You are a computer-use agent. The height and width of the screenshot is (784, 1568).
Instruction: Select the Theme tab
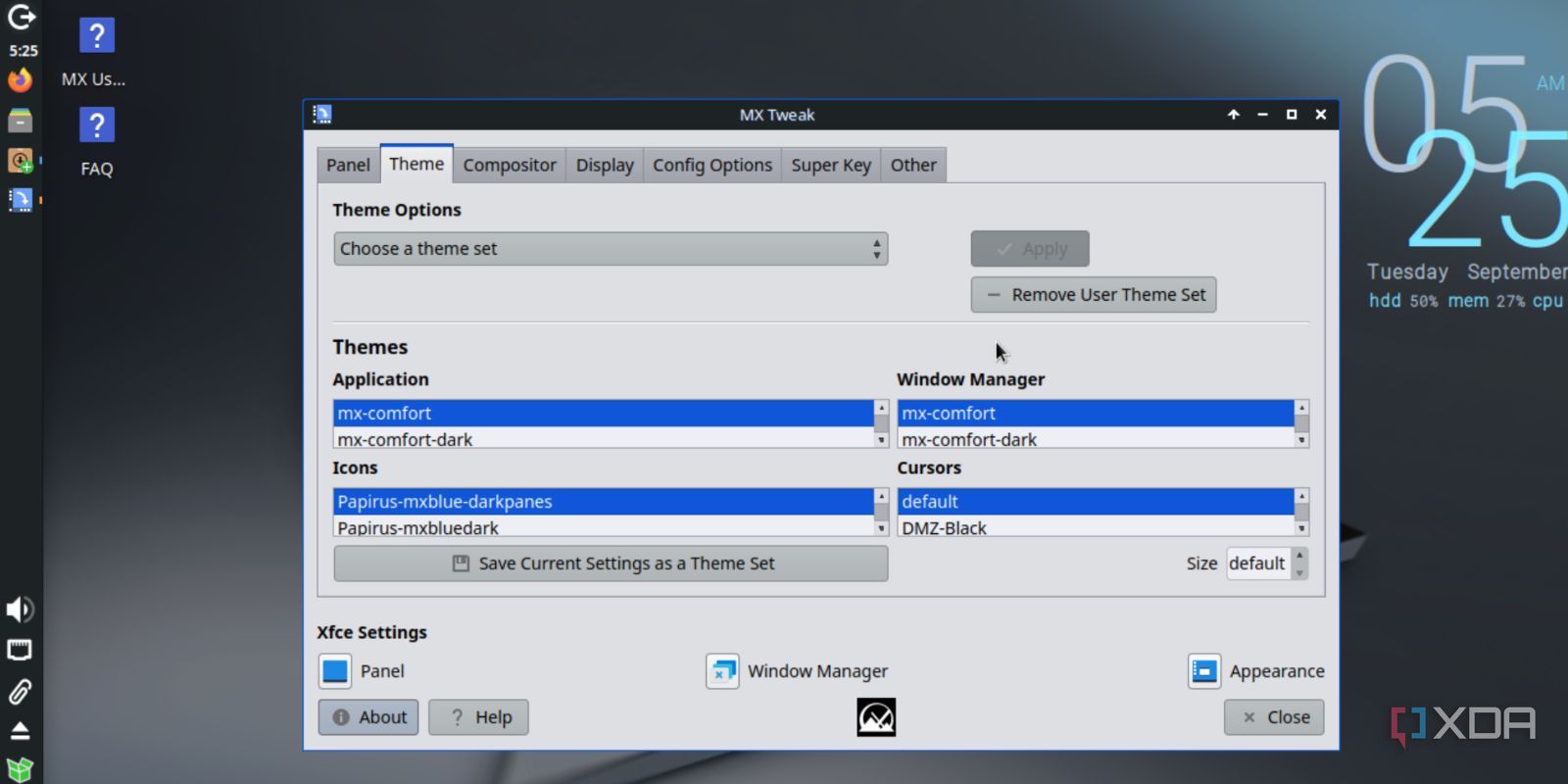tap(416, 164)
